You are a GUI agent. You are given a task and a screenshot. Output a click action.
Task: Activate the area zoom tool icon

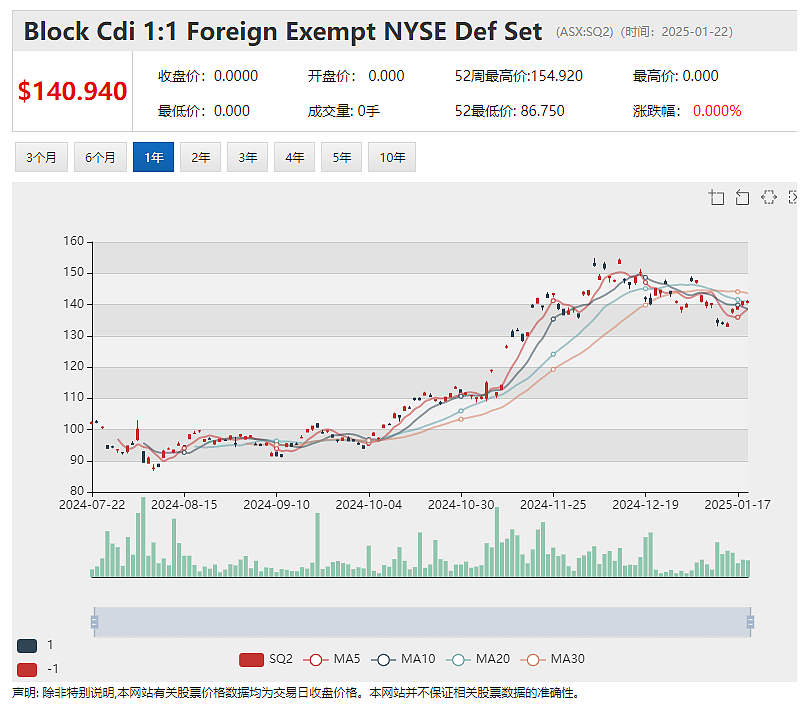point(716,198)
